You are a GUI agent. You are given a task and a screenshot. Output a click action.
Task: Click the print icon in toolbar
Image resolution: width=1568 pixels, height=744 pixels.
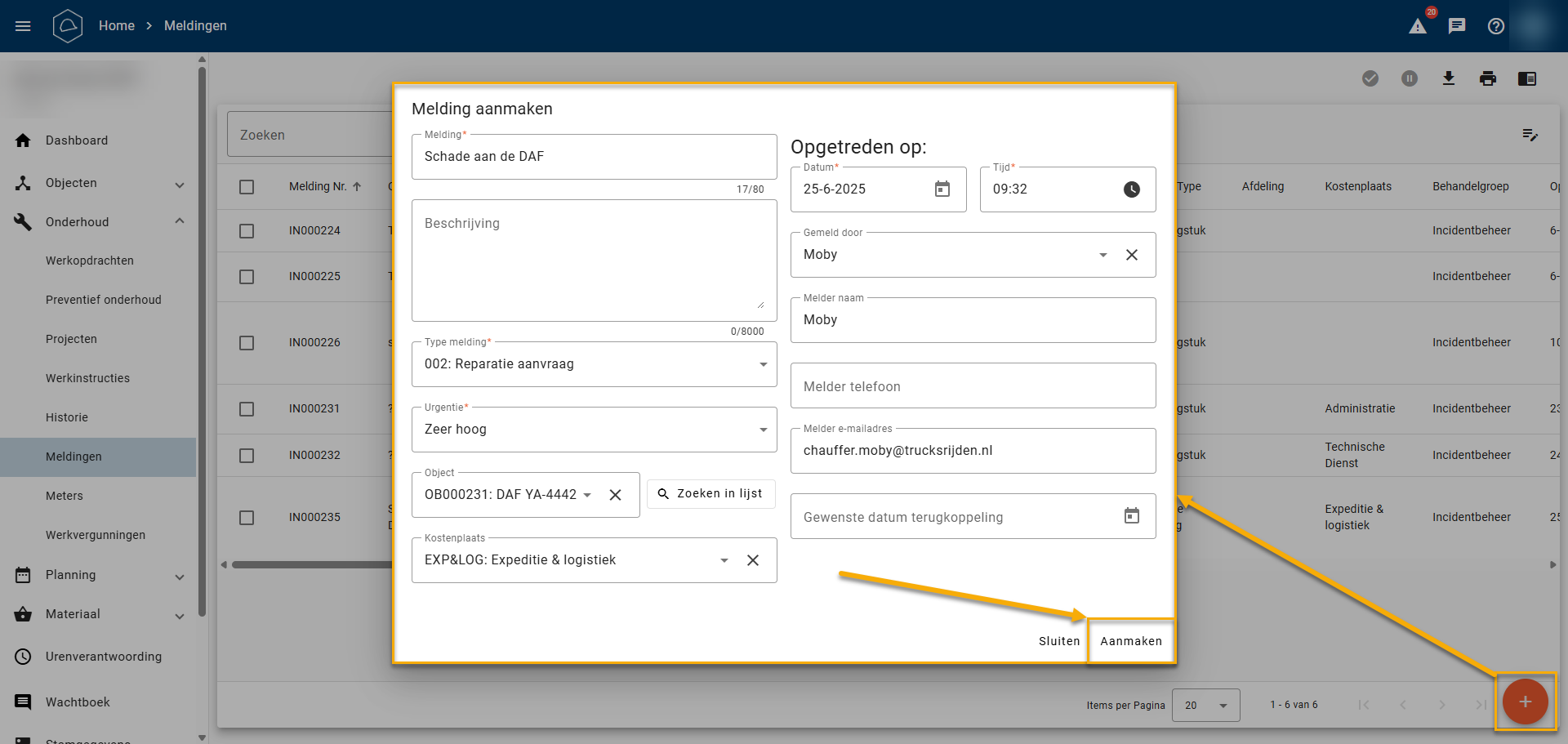tap(1487, 78)
